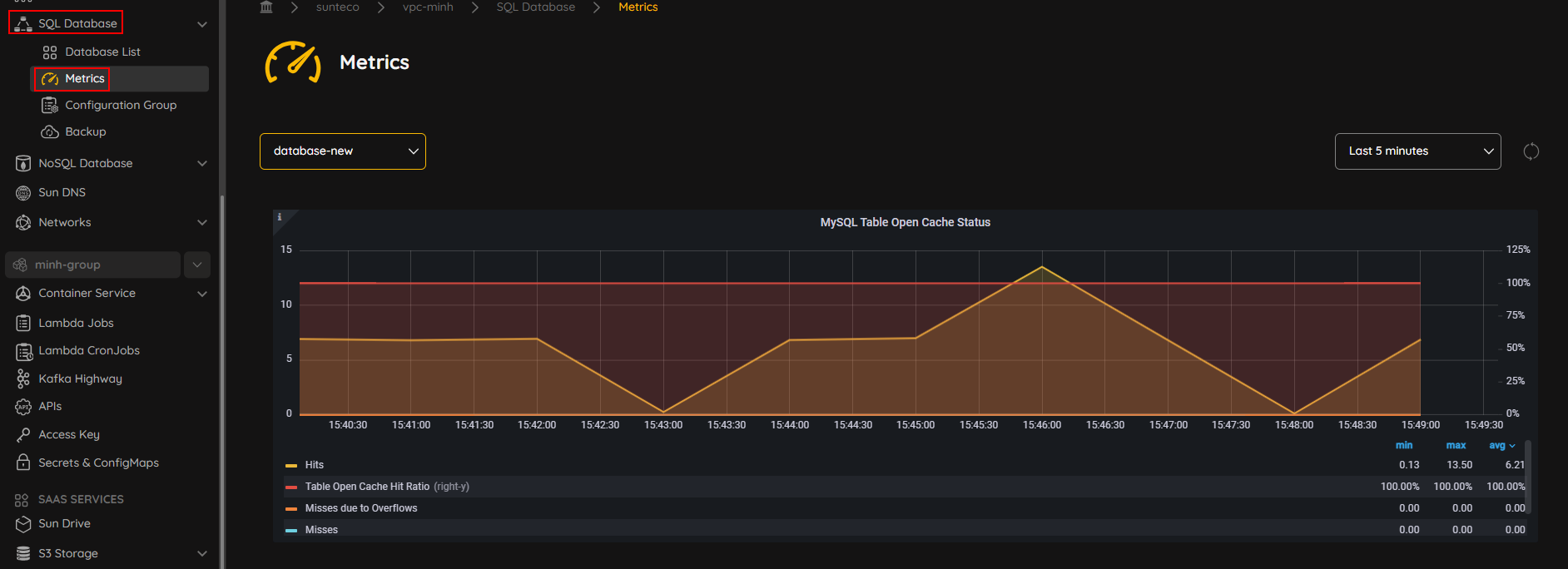Open Secrets & ConfigMaps

pos(98,463)
